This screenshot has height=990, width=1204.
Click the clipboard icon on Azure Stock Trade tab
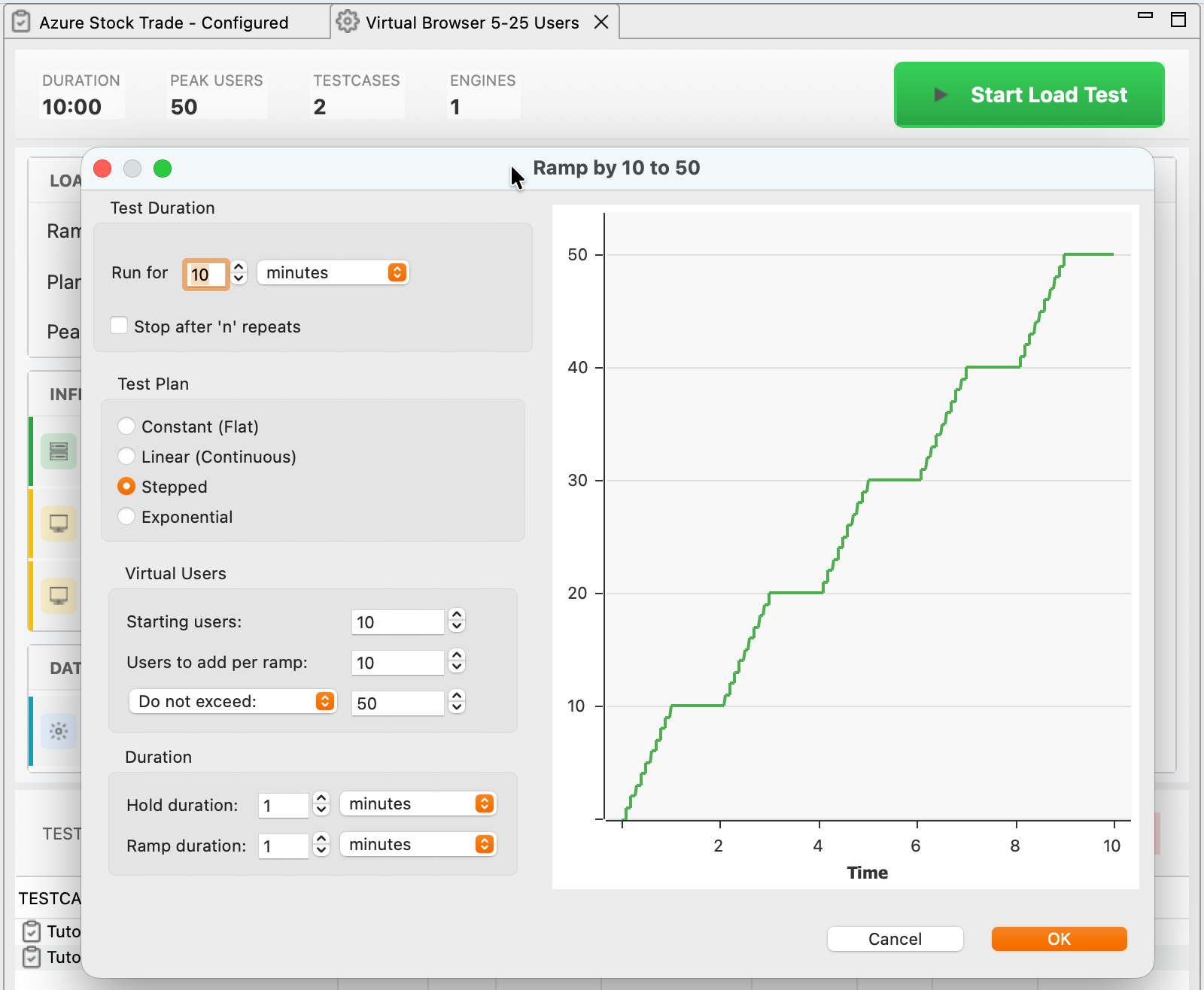(21, 23)
